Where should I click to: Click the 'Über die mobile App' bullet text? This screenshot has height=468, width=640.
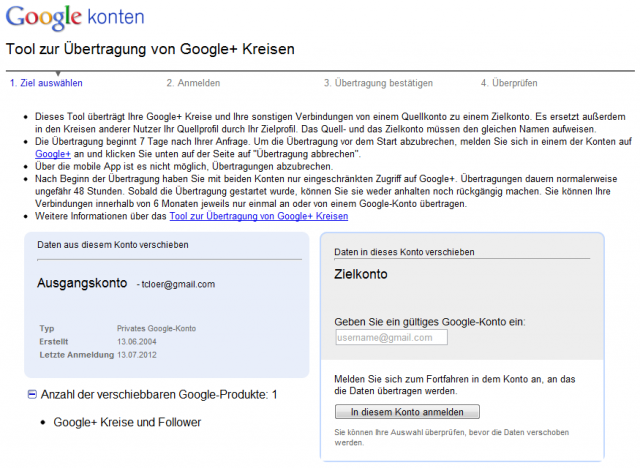point(184,166)
